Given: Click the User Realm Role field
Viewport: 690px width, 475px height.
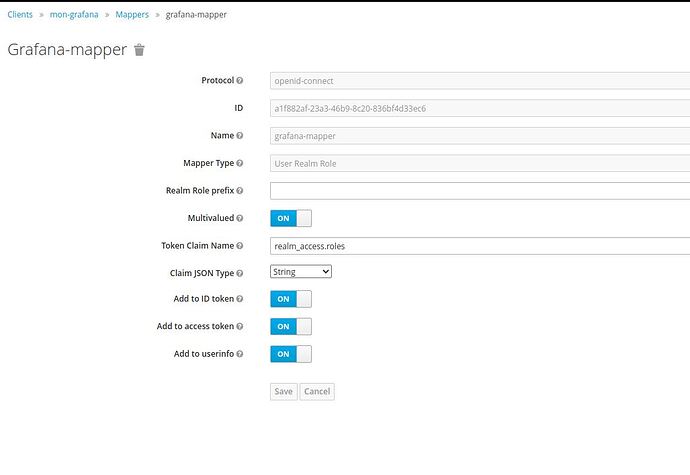Looking at the screenshot, I should 480,163.
